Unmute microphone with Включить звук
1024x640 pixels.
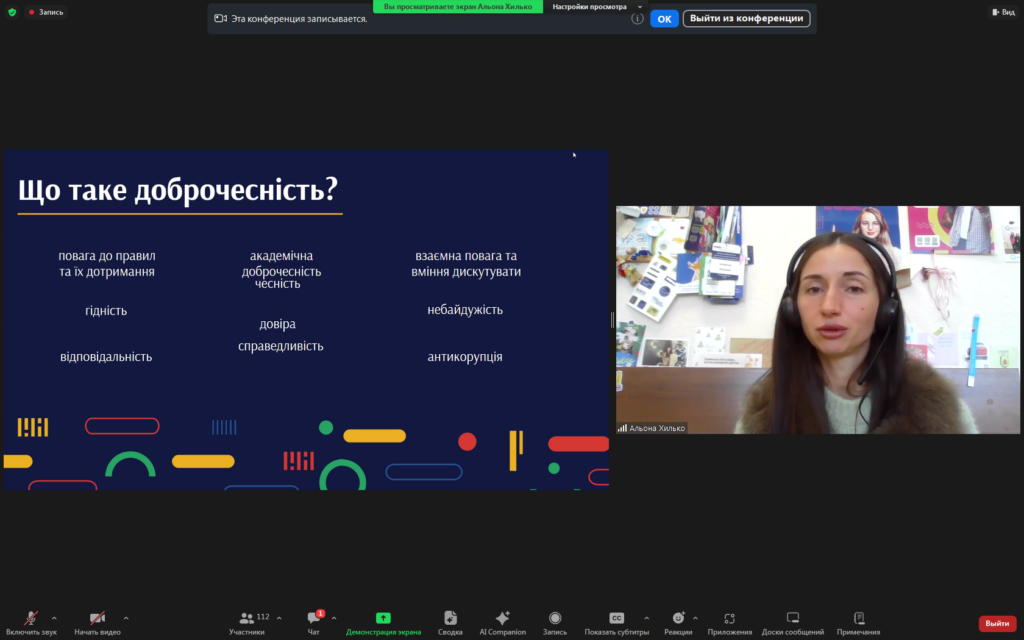[x=31, y=622]
